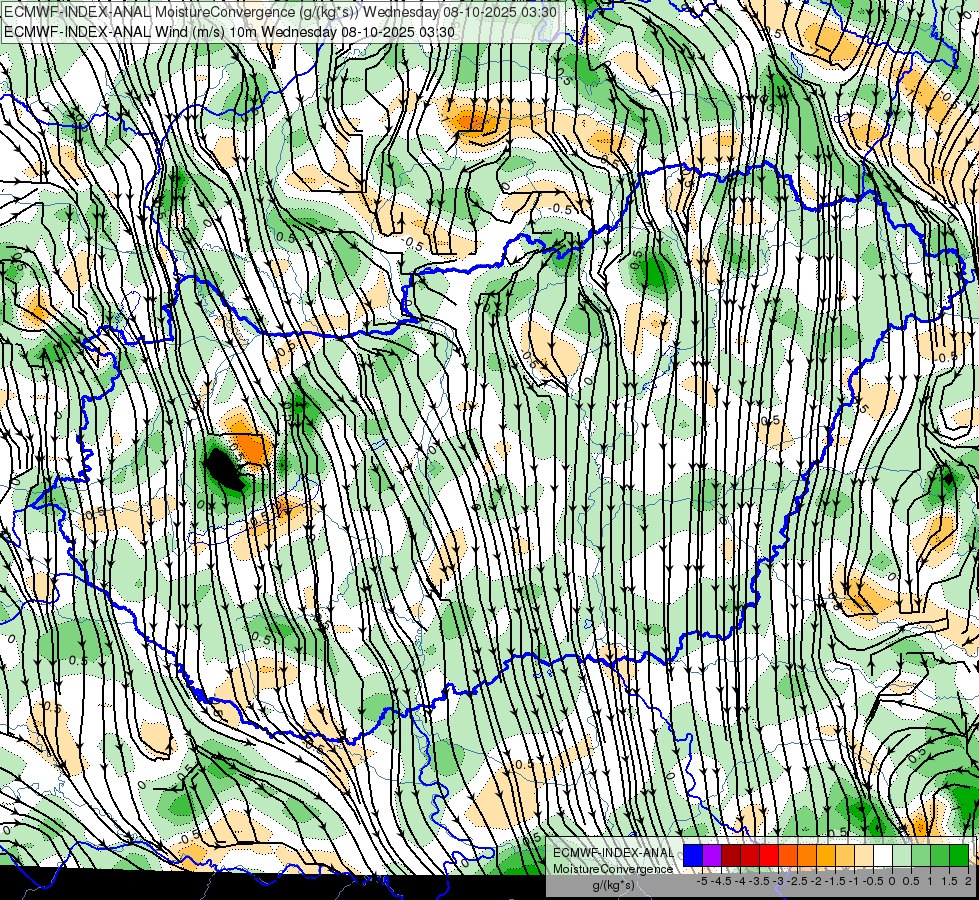The height and width of the screenshot is (900, 979).
Task: Select the -2.5 tick label in legend
Action: pos(797,881)
